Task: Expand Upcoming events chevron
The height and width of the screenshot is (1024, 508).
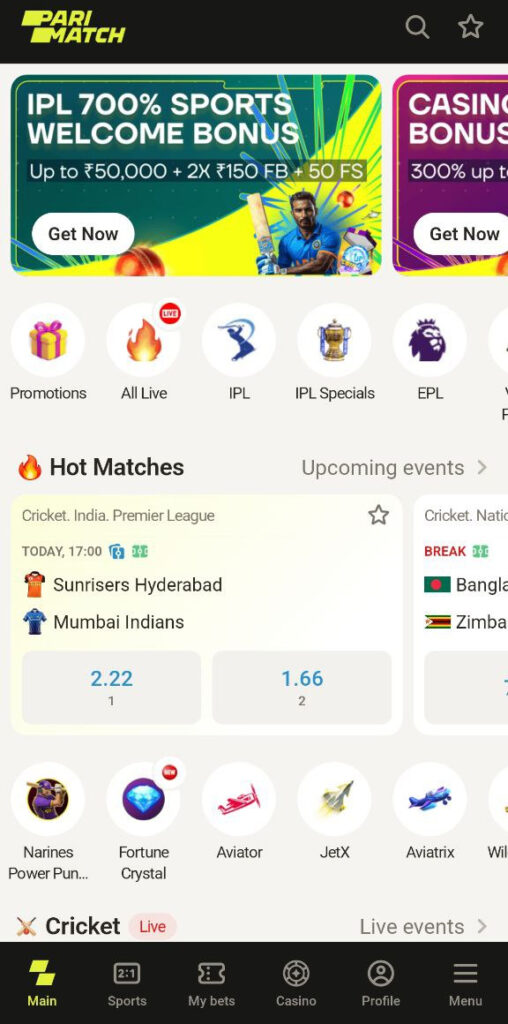Action: 482,468
